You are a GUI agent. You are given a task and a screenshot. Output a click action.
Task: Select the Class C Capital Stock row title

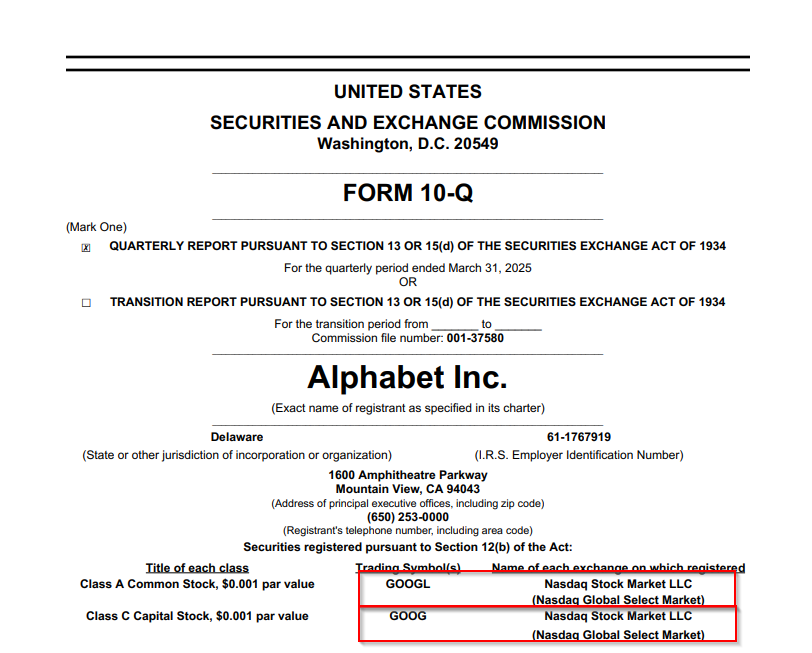click(x=197, y=616)
